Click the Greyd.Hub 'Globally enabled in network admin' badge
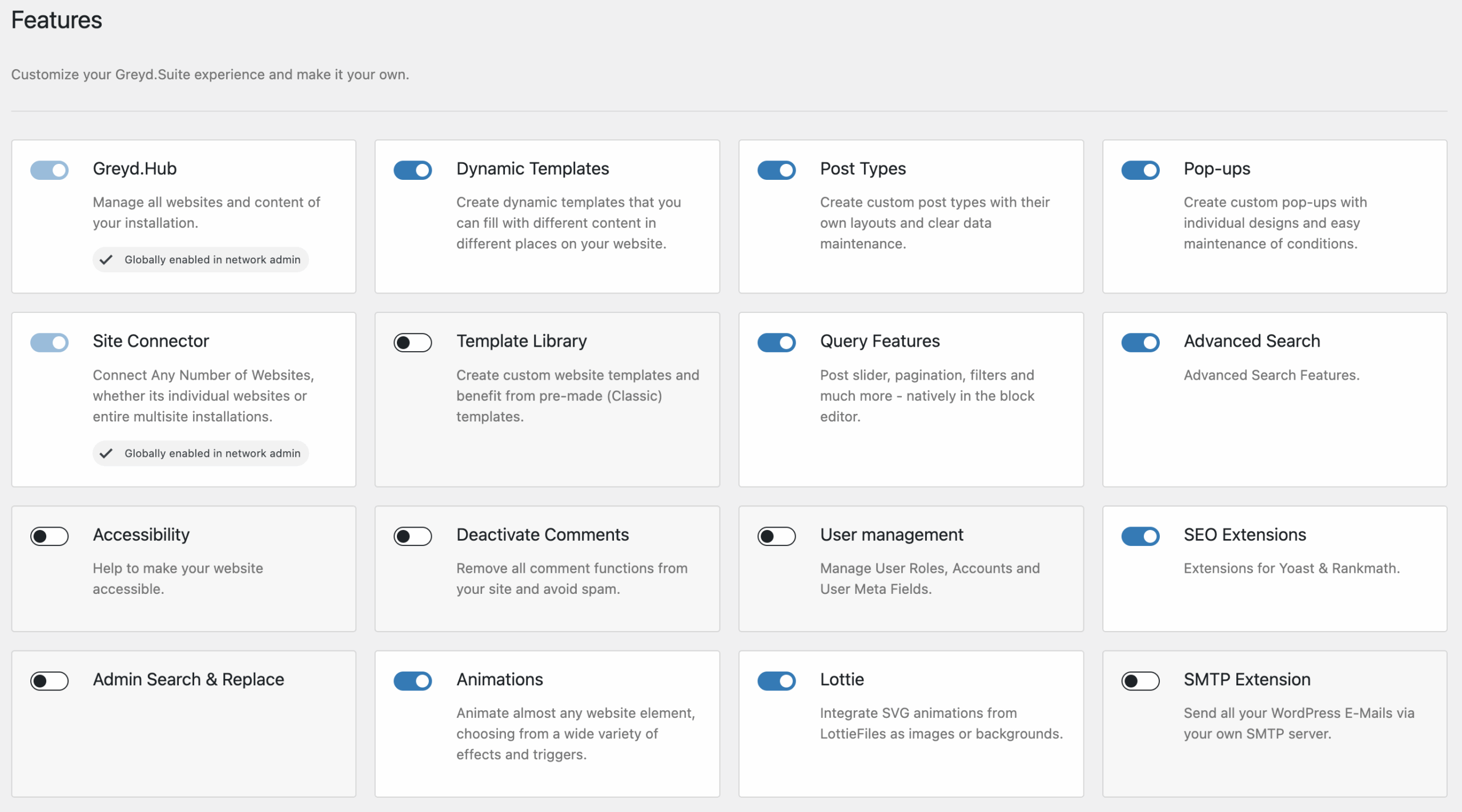1462x812 pixels. tap(200, 260)
